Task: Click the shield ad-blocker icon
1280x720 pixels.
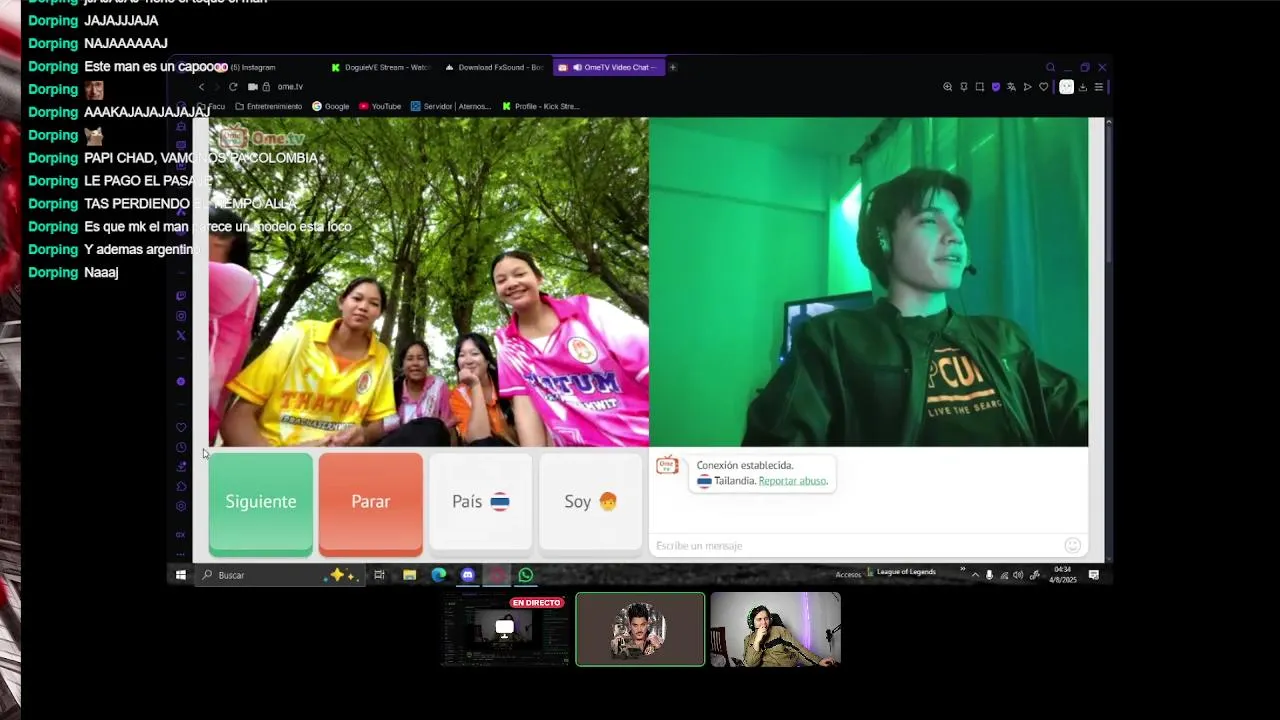Action: pos(995,87)
